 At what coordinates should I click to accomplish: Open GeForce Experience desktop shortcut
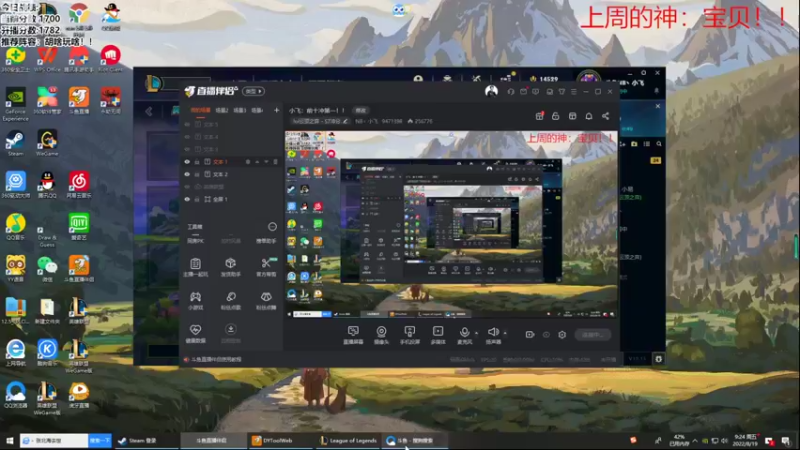tap(15, 104)
